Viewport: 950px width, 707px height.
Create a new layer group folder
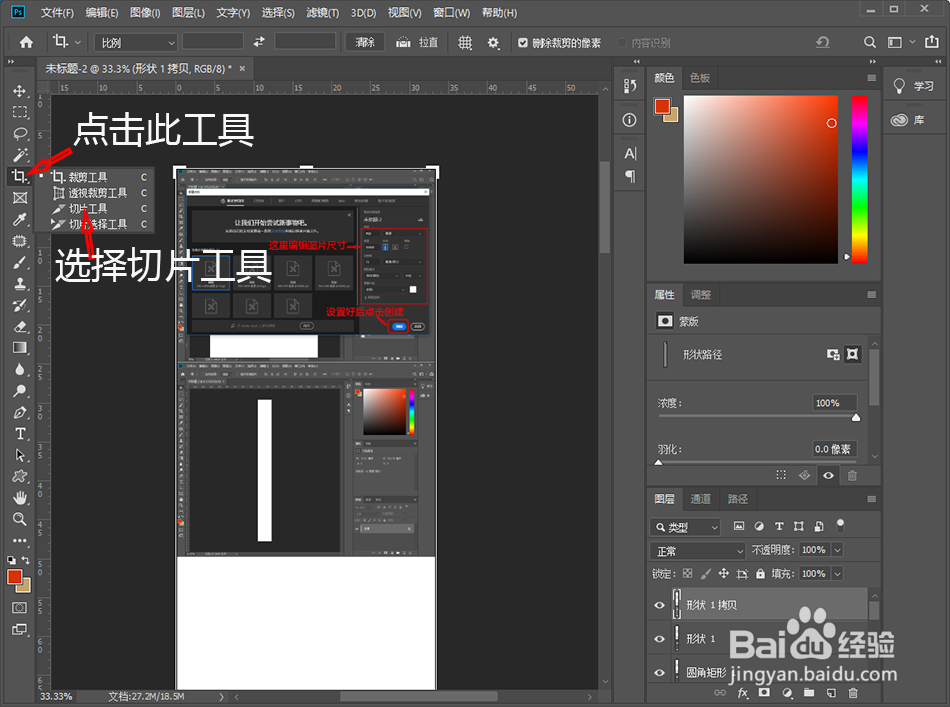pos(809,692)
